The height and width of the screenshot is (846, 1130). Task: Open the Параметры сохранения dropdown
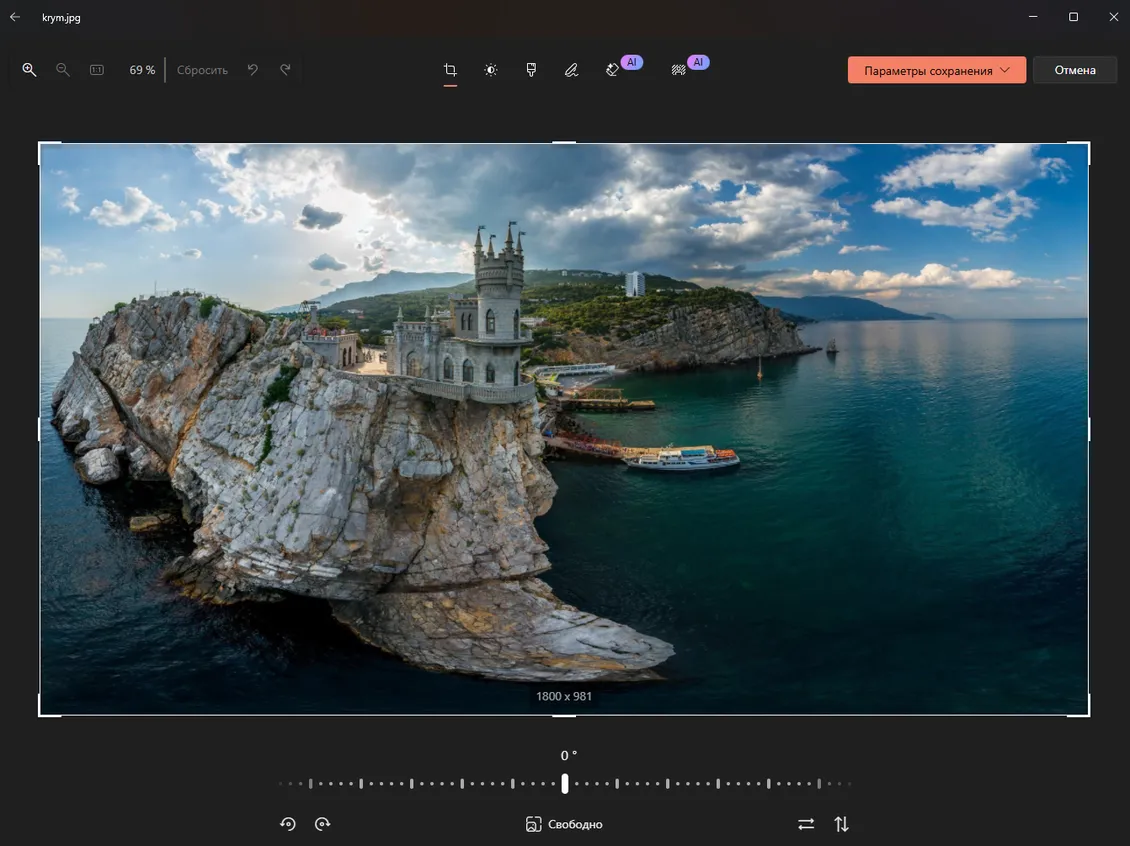[x=936, y=69]
